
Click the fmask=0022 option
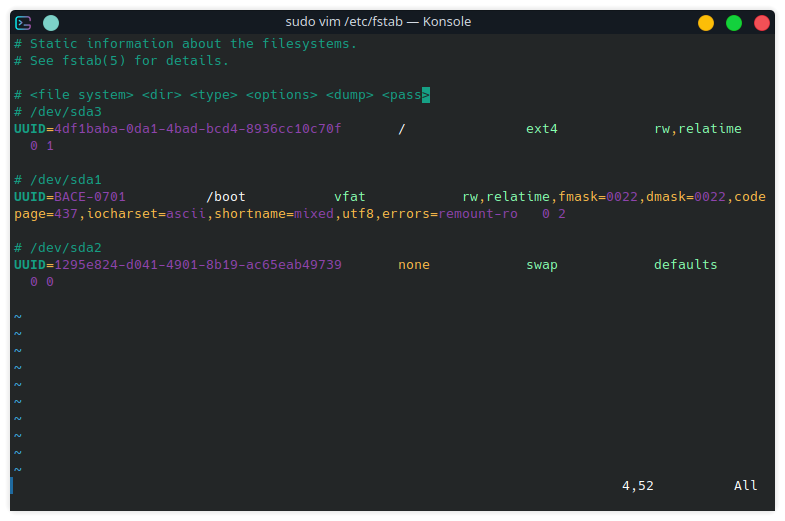click(x=598, y=197)
